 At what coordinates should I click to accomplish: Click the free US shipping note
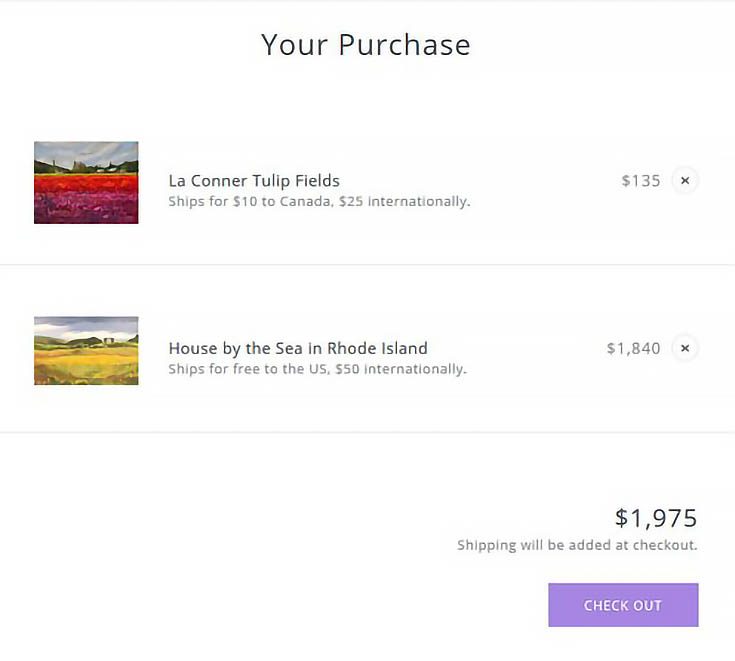point(317,369)
